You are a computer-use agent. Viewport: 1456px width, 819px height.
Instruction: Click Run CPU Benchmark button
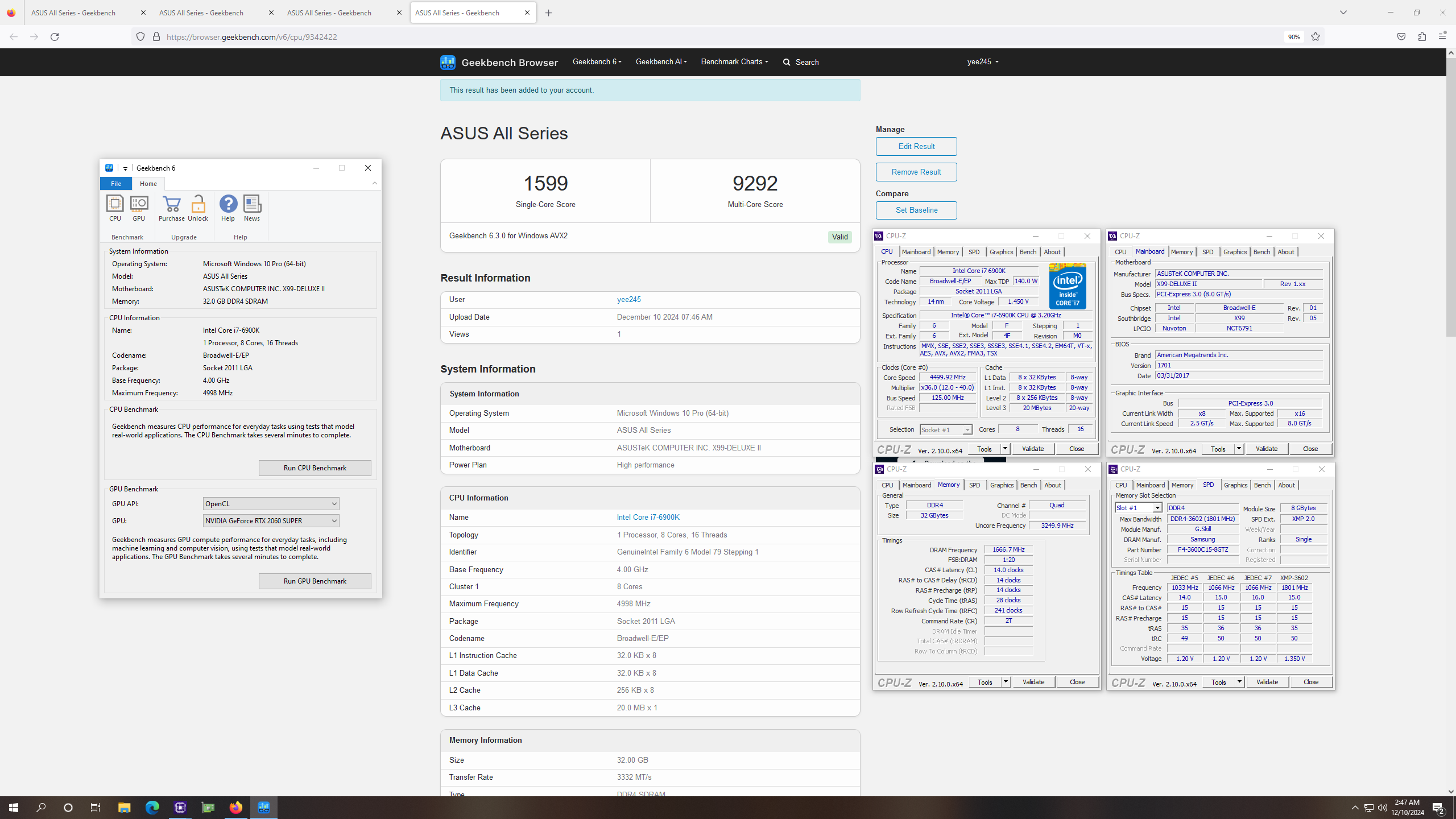(x=315, y=468)
